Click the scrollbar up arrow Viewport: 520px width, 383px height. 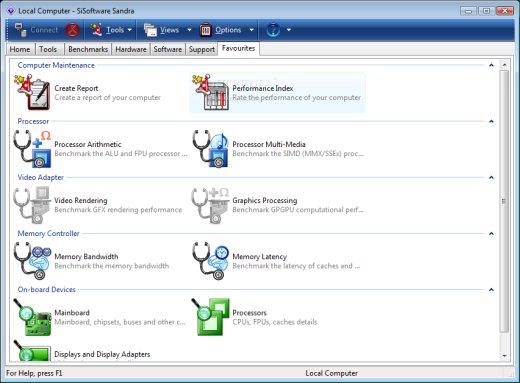click(504, 65)
